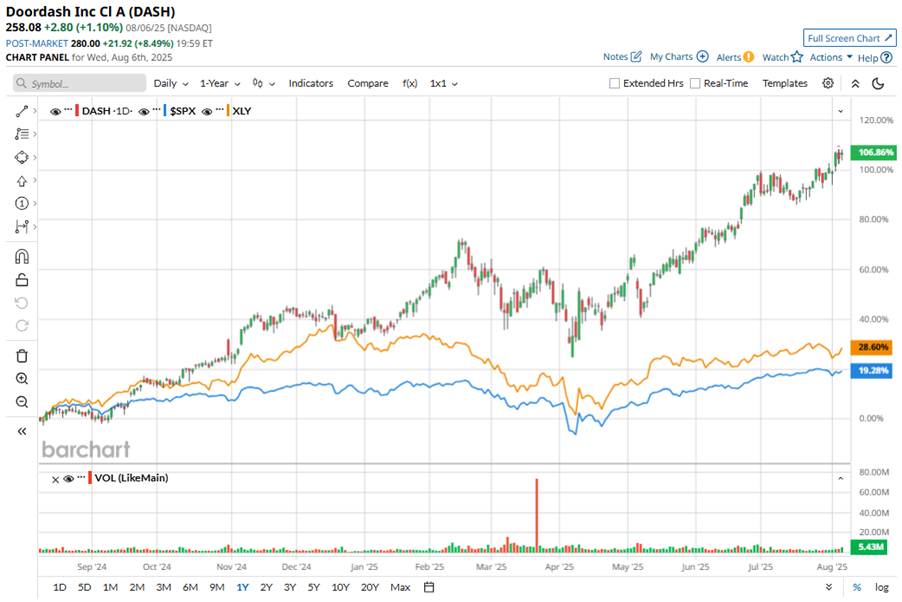
Task: Collapse the volume pane chevron
Action: [x=840, y=478]
